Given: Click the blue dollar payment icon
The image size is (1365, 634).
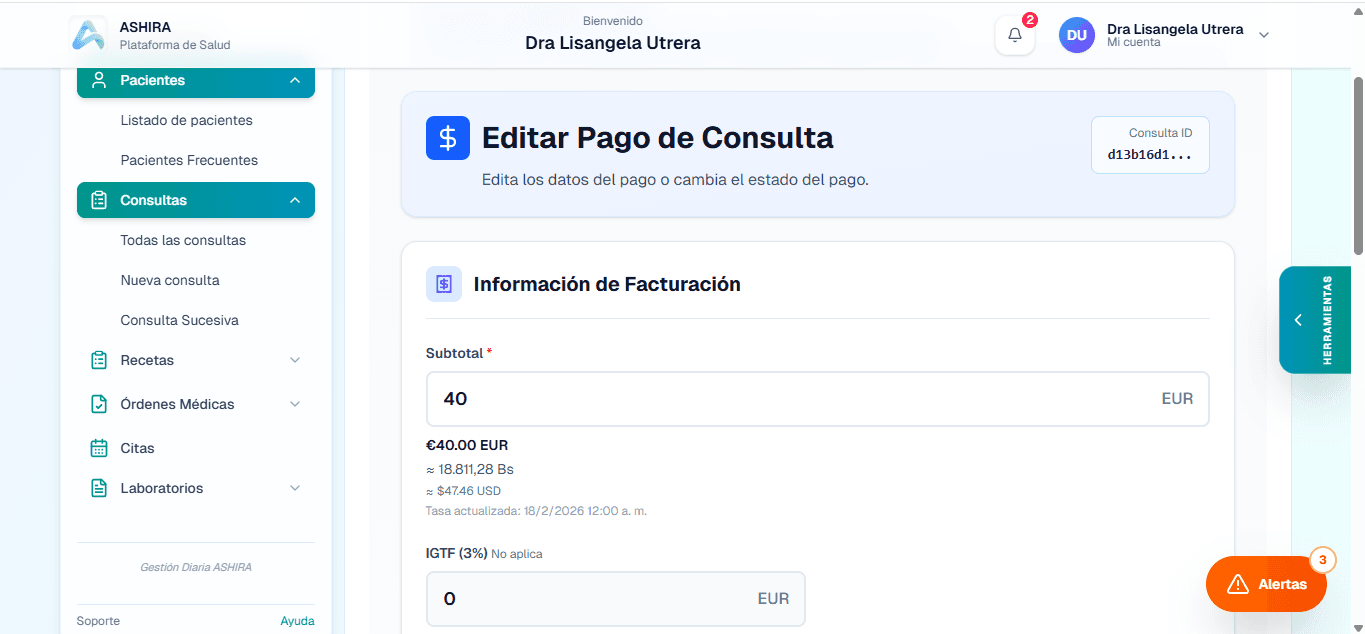Looking at the screenshot, I should [447, 138].
